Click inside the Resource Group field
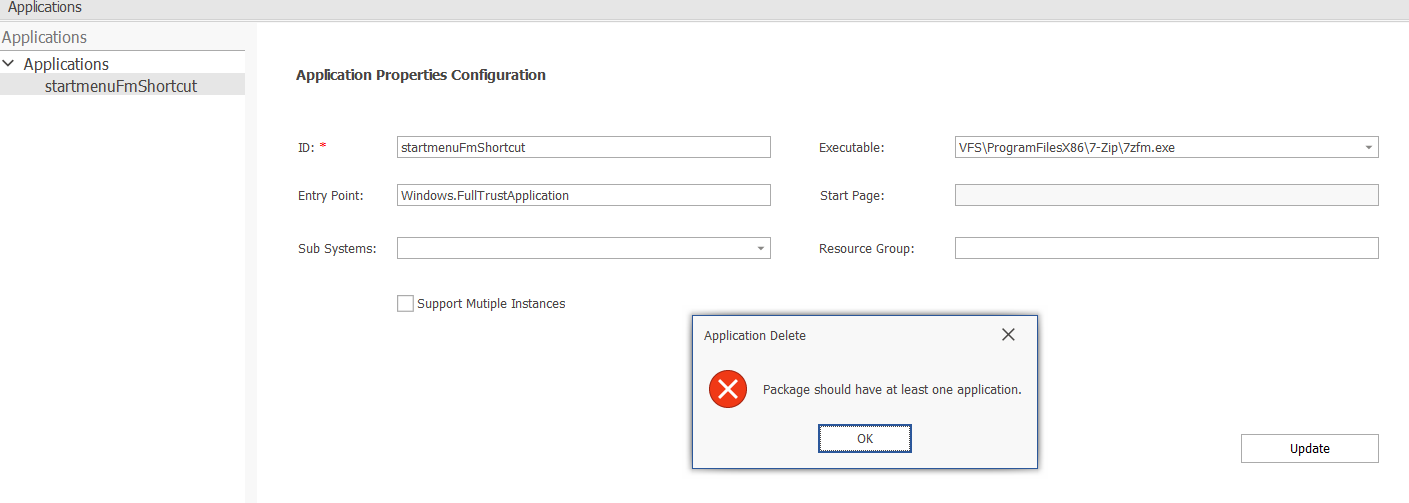1409x503 pixels. (x=1167, y=248)
